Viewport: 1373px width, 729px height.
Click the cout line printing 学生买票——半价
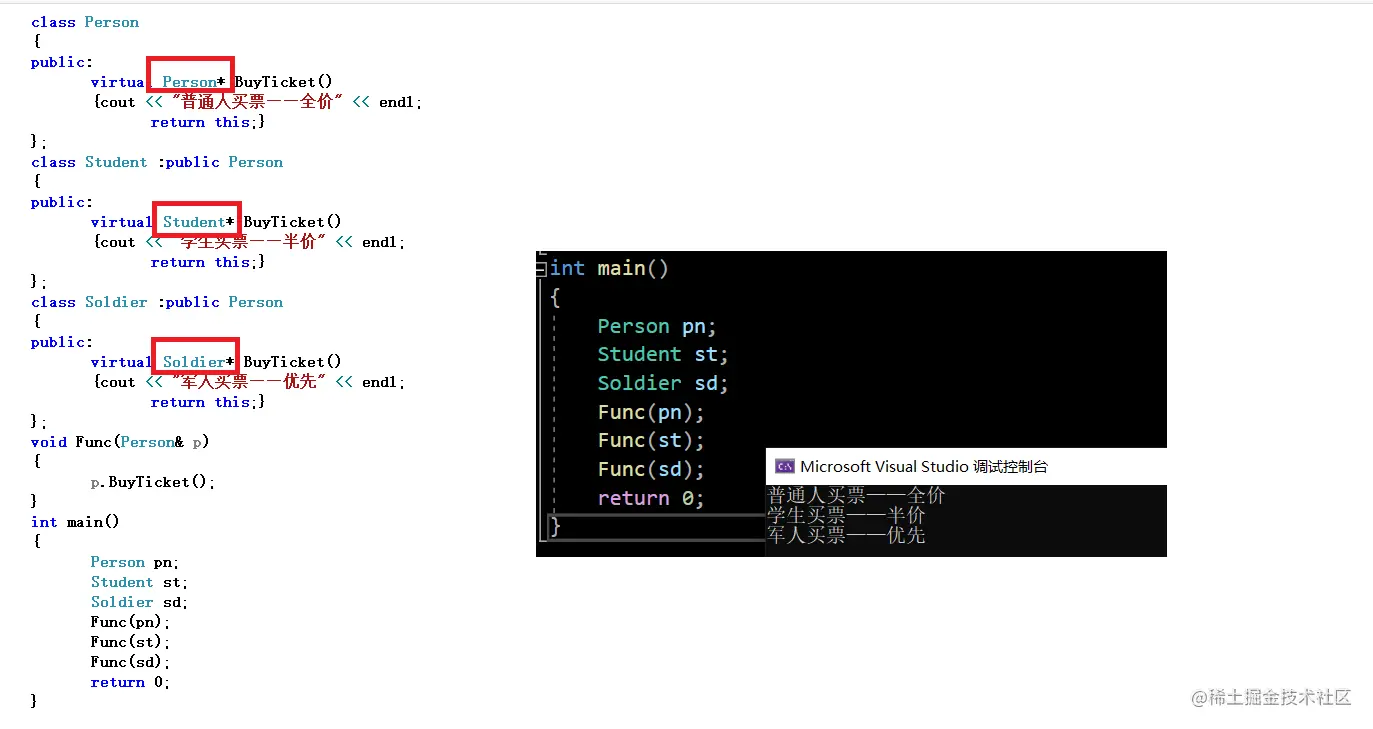point(249,242)
